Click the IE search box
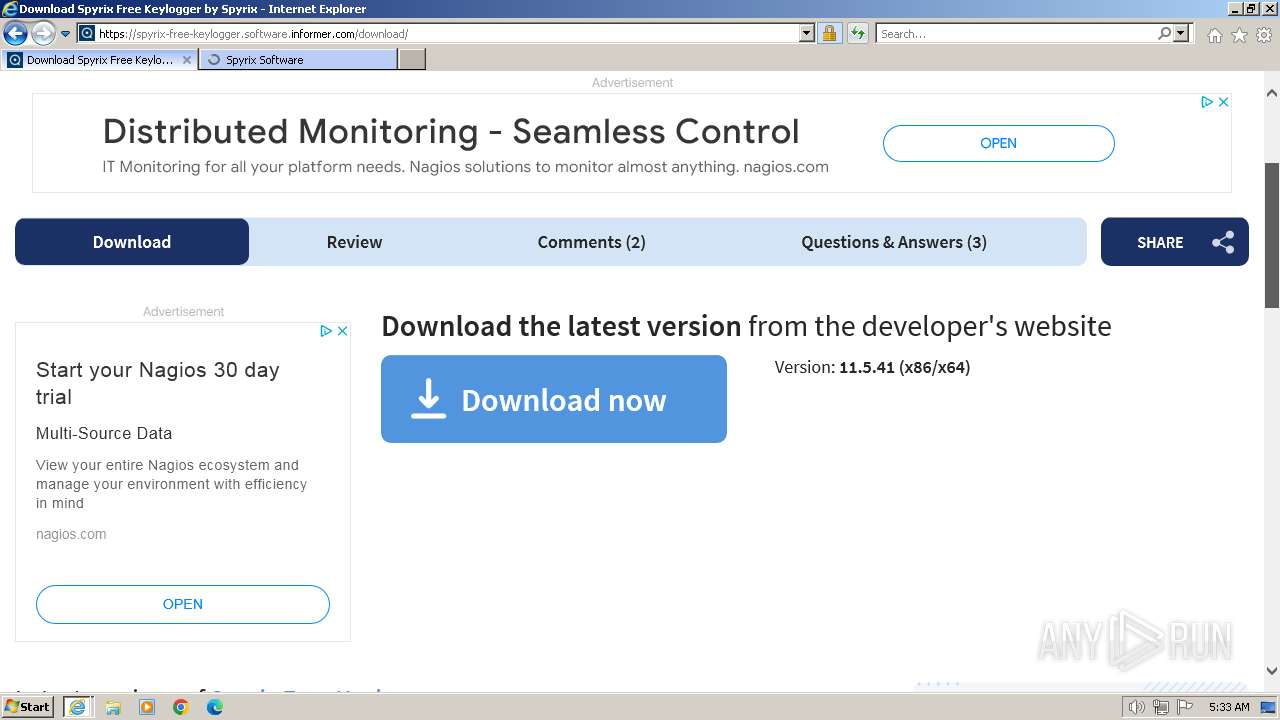1280x720 pixels. click(x=1015, y=33)
